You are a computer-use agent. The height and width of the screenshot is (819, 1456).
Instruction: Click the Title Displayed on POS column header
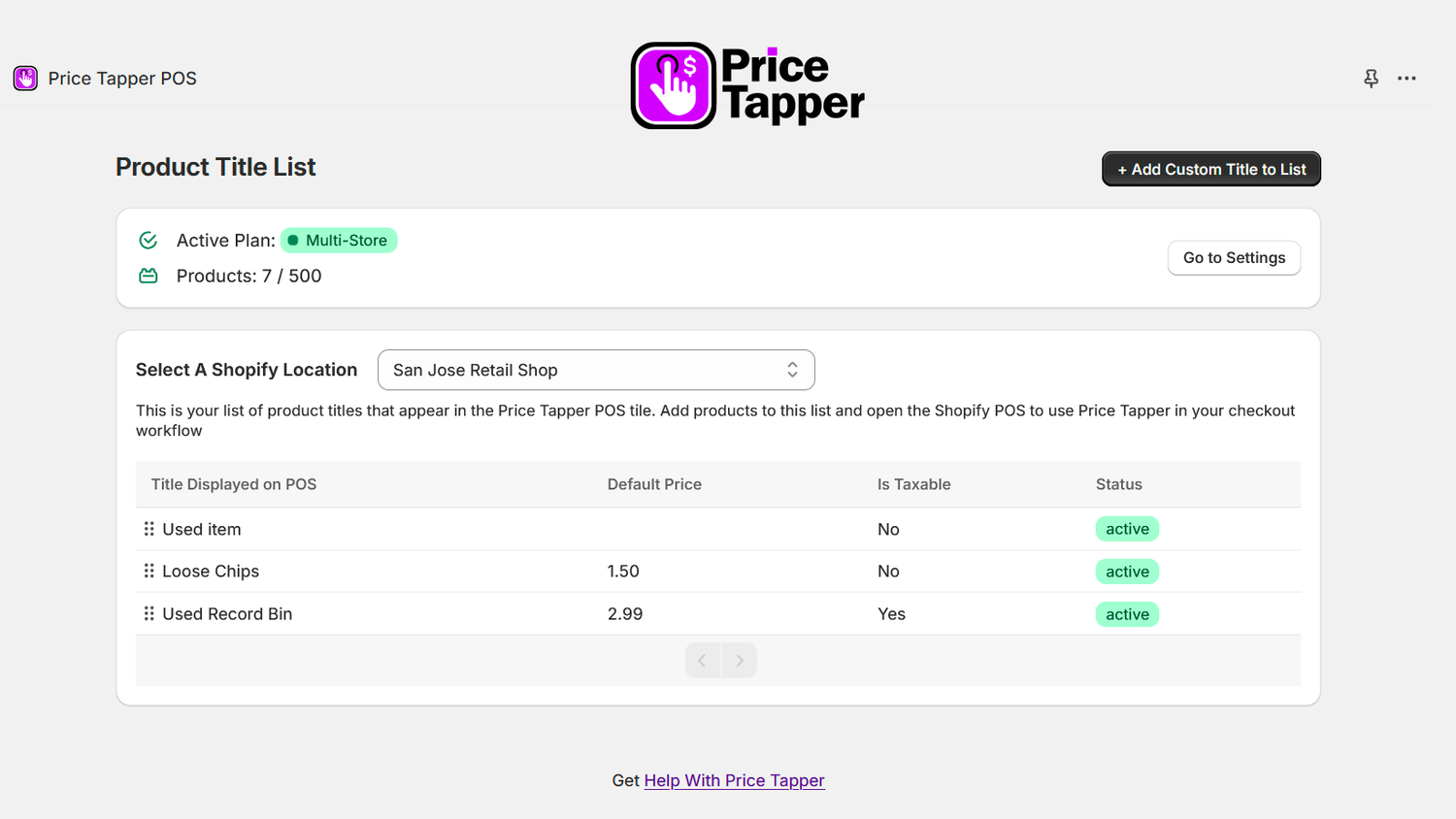(234, 484)
